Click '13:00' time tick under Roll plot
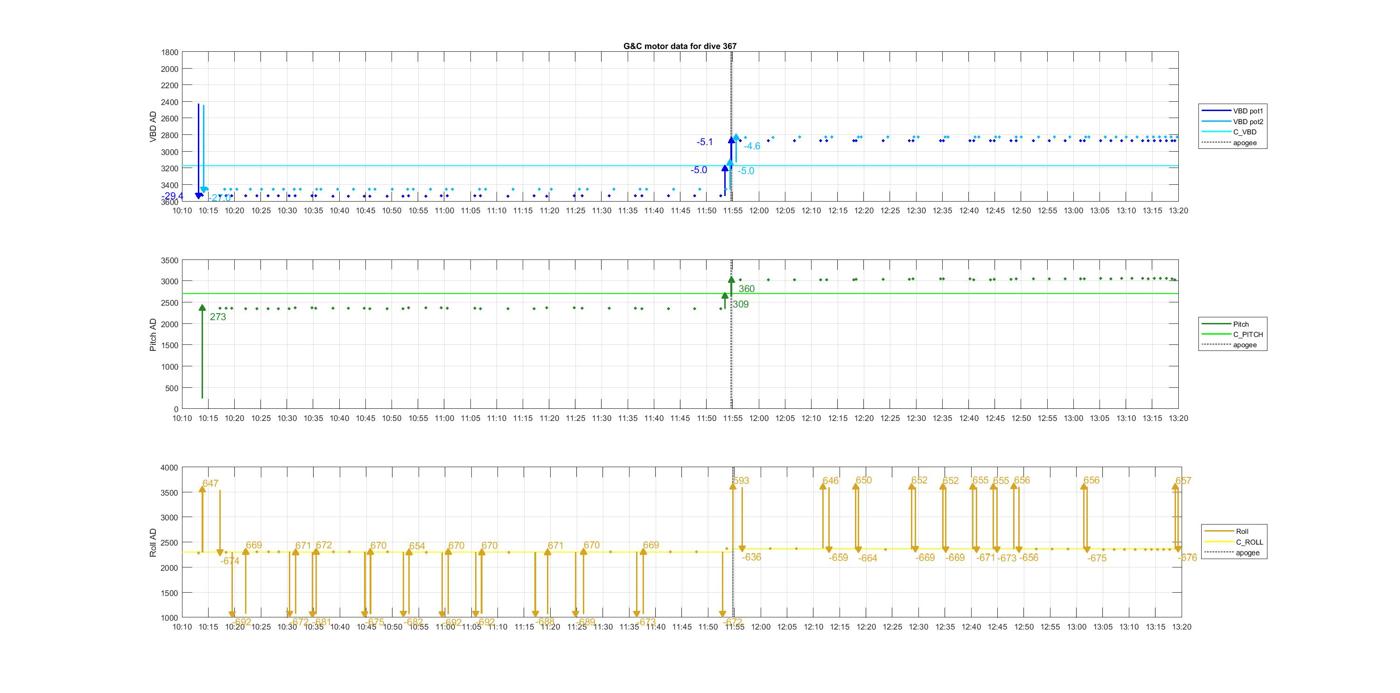Viewport: 1400px width, 693px height. coord(1074,626)
